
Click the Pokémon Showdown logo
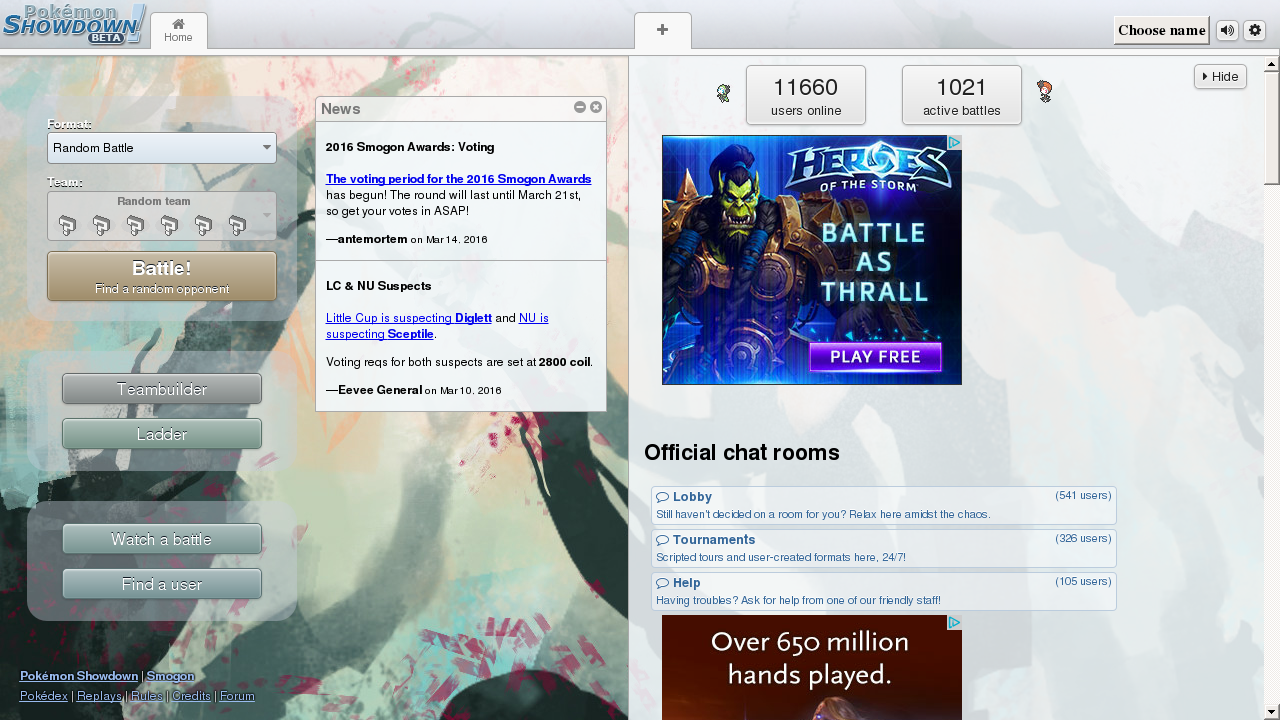(74, 25)
